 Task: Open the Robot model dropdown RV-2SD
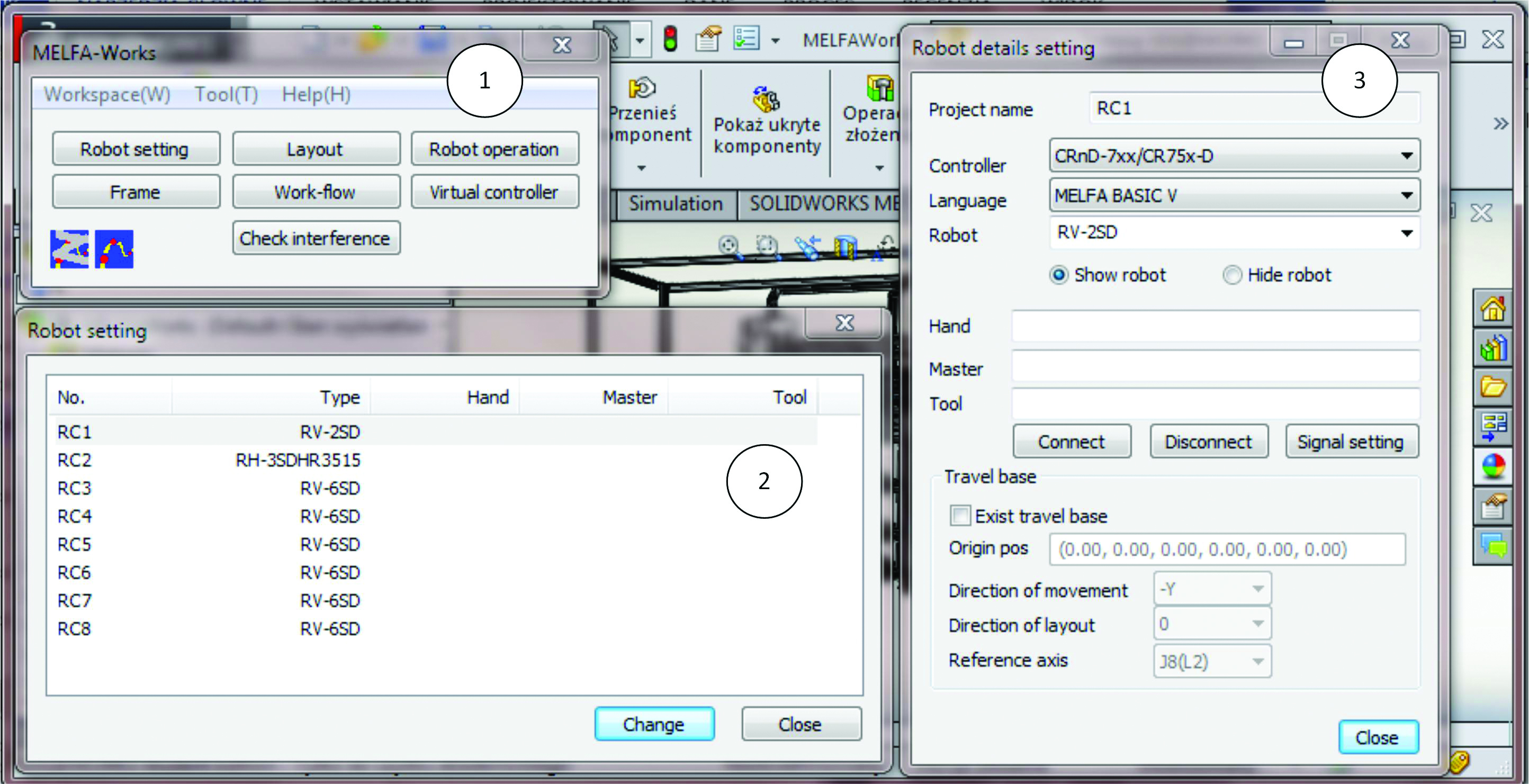(1235, 232)
